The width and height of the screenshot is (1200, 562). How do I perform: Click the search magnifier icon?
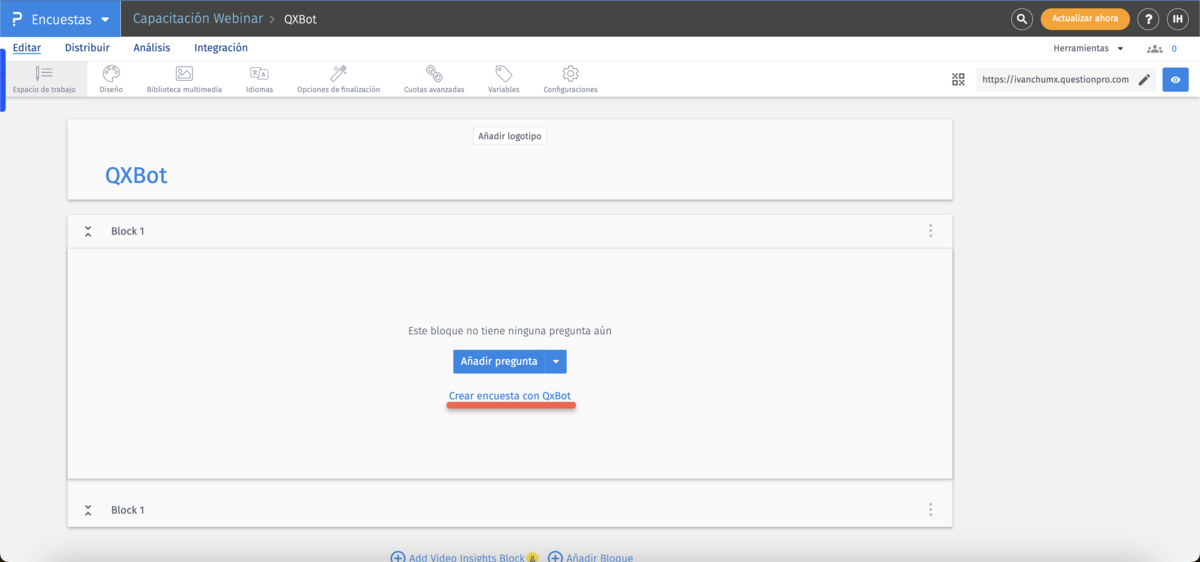point(1021,19)
